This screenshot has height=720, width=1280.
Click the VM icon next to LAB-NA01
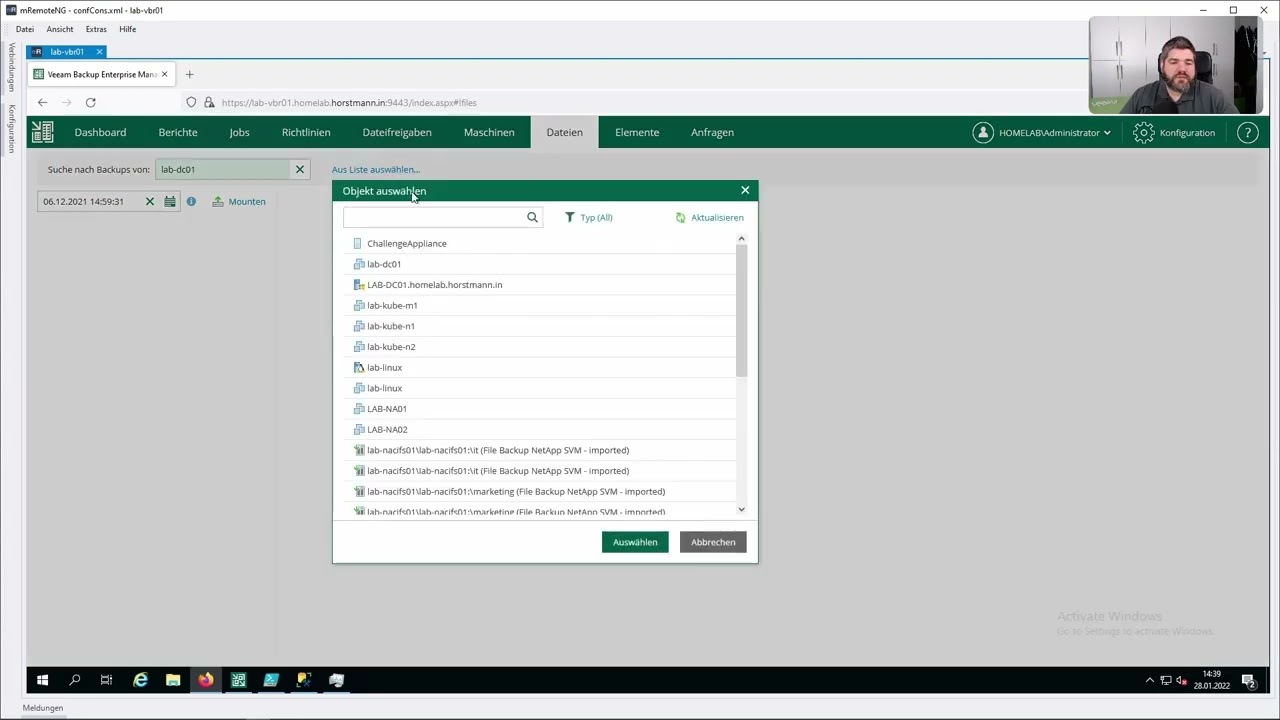[x=359, y=409]
